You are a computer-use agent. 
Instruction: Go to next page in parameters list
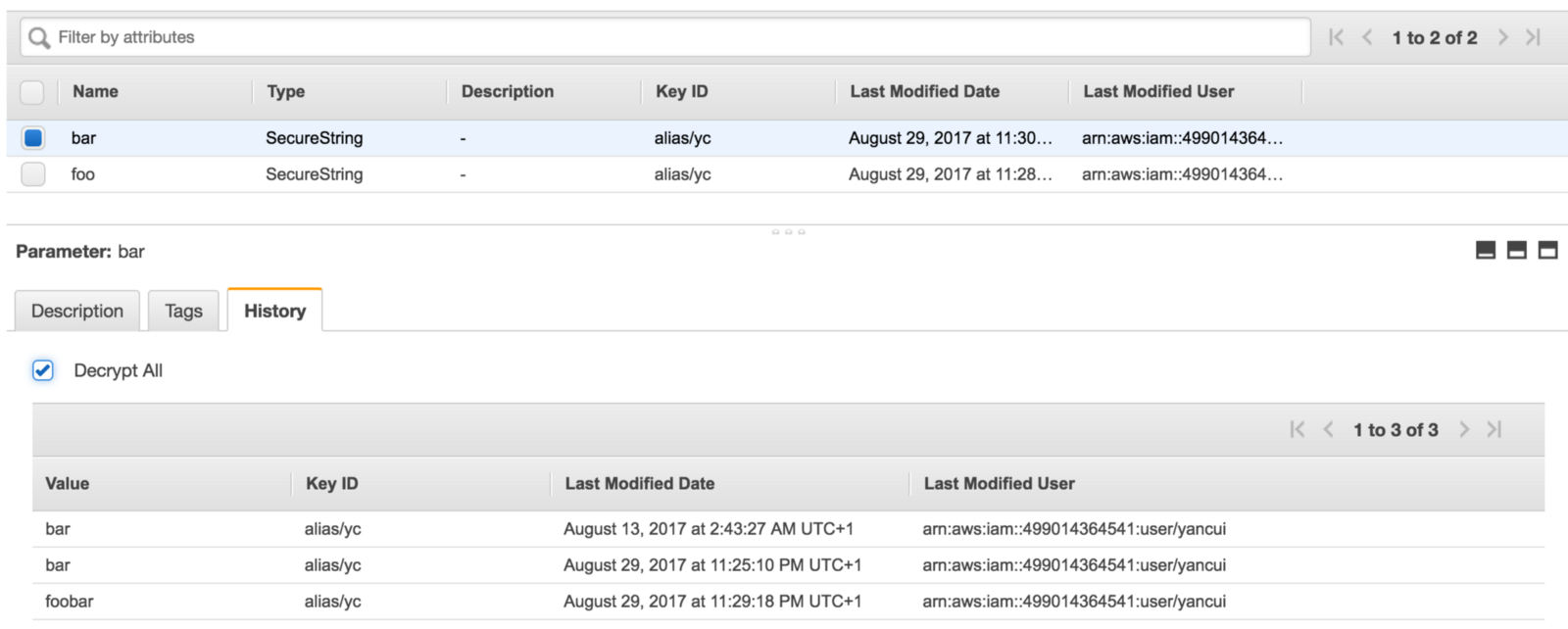(1502, 37)
